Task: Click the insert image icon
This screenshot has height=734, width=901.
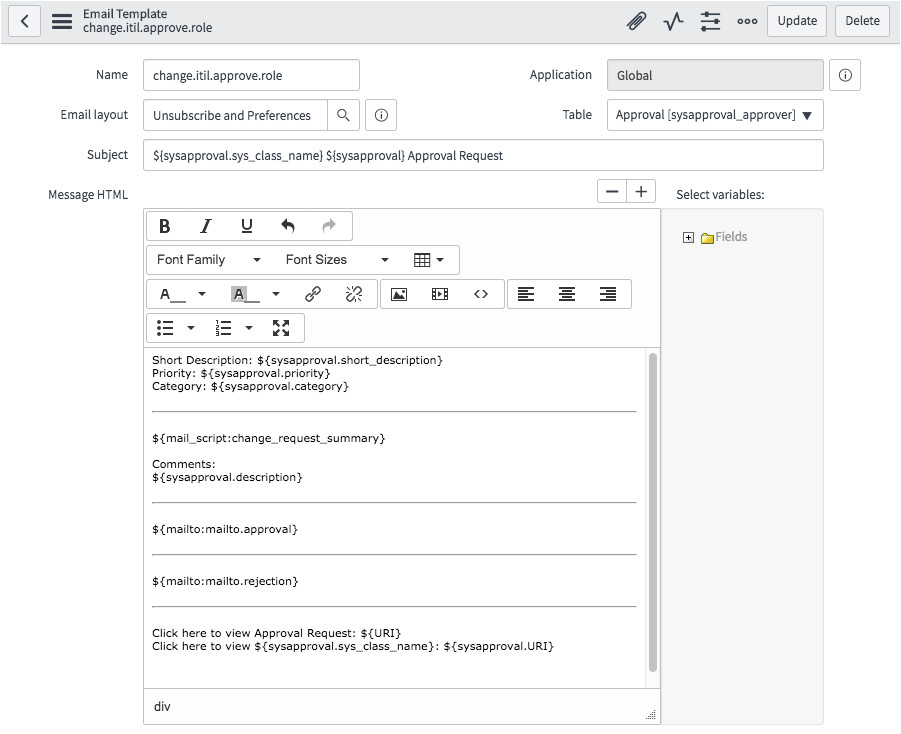Action: pyautogui.click(x=399, y=294)
